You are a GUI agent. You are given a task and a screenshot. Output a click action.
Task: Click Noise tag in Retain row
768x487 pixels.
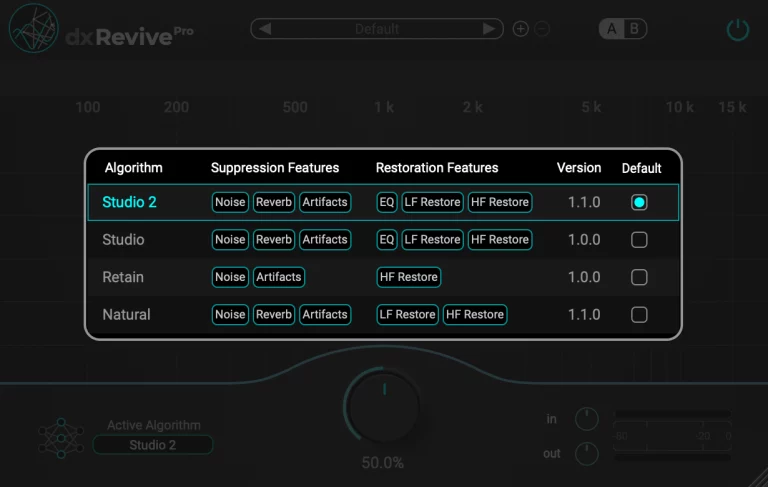point(230,277)
